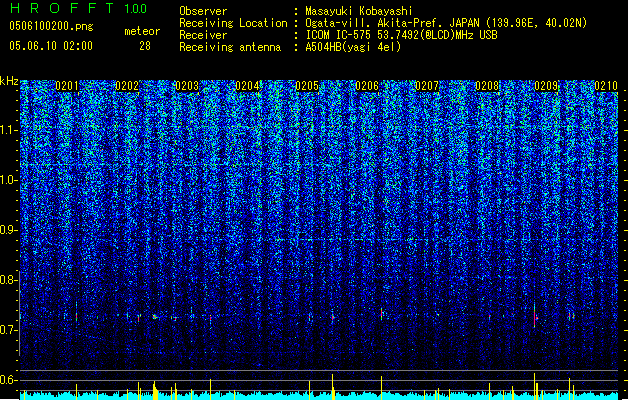Click the 0203 time marker
629x400 pixels.
pyautogui.click(x=187, y=86)
